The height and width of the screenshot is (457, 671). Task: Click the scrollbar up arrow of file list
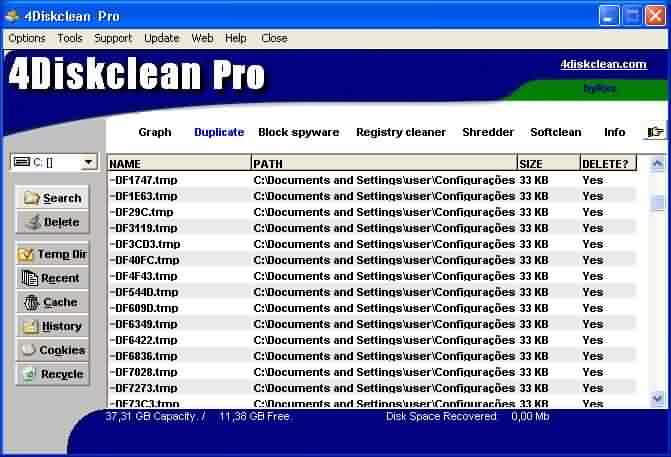pos(657,164)
